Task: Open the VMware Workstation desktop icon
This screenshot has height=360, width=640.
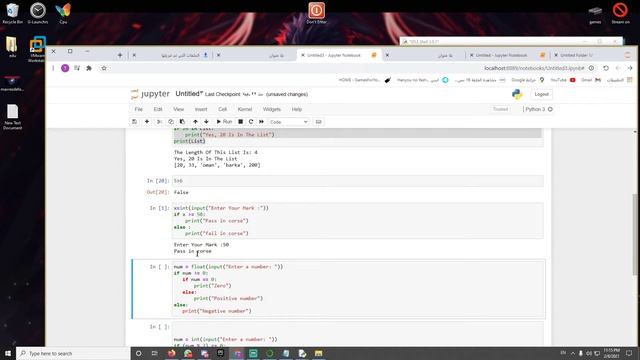Action: 38,49
